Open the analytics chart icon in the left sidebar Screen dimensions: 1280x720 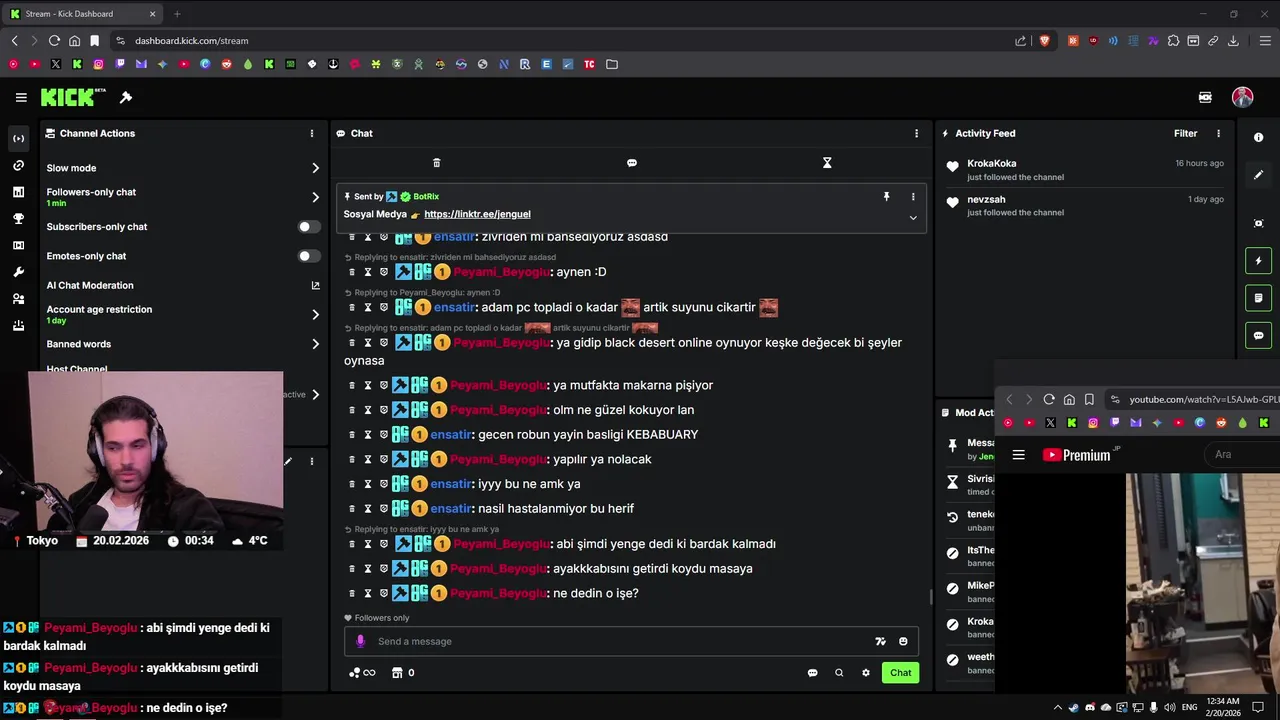pyautogui.click(x=18, y=192)
